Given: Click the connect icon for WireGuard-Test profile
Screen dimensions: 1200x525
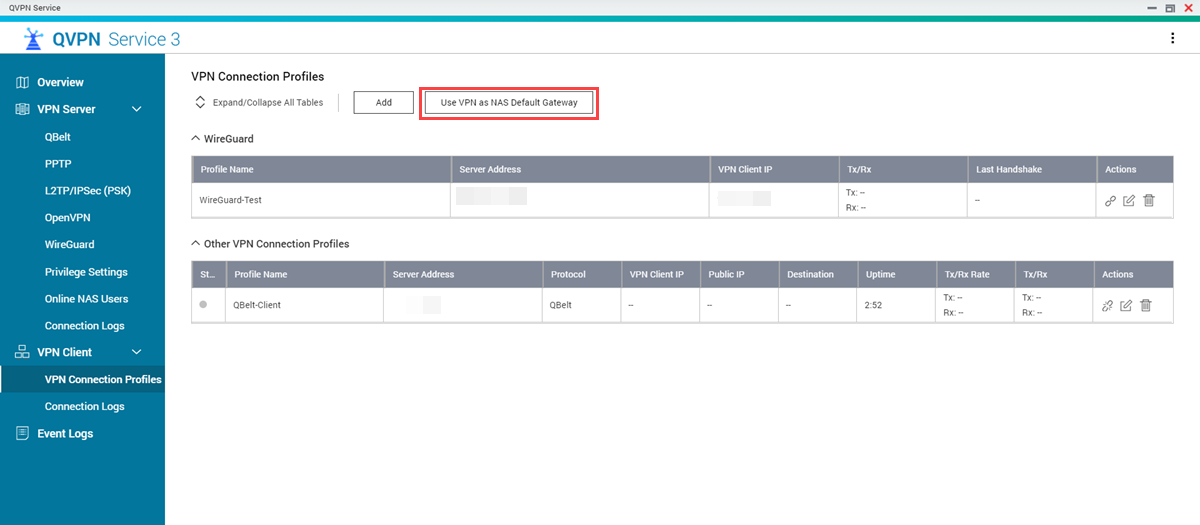Looking at the screenshot, I should tap(1110, 201).
